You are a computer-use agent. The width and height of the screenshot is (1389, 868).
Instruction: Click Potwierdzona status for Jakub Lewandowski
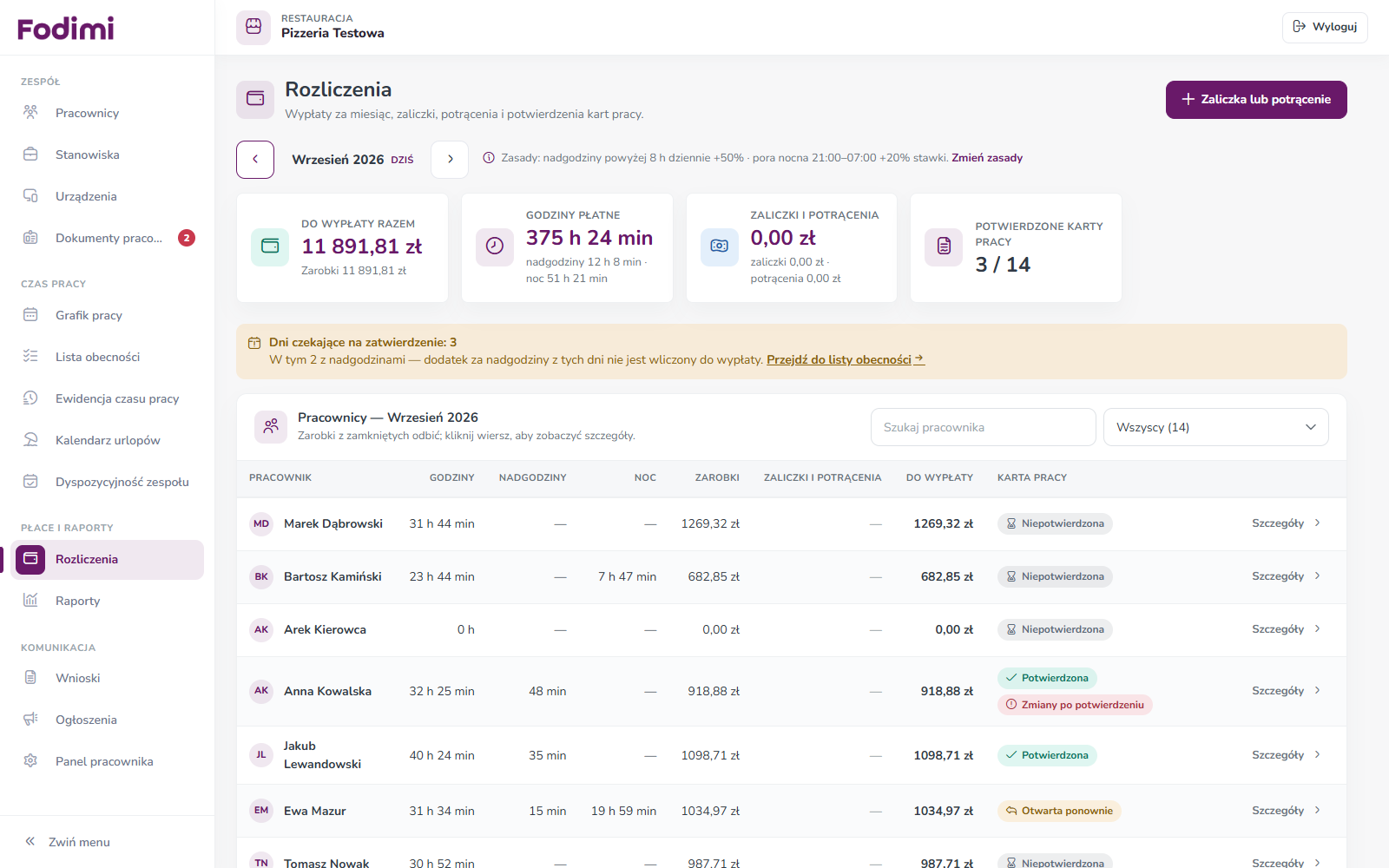click(1047, 755)
